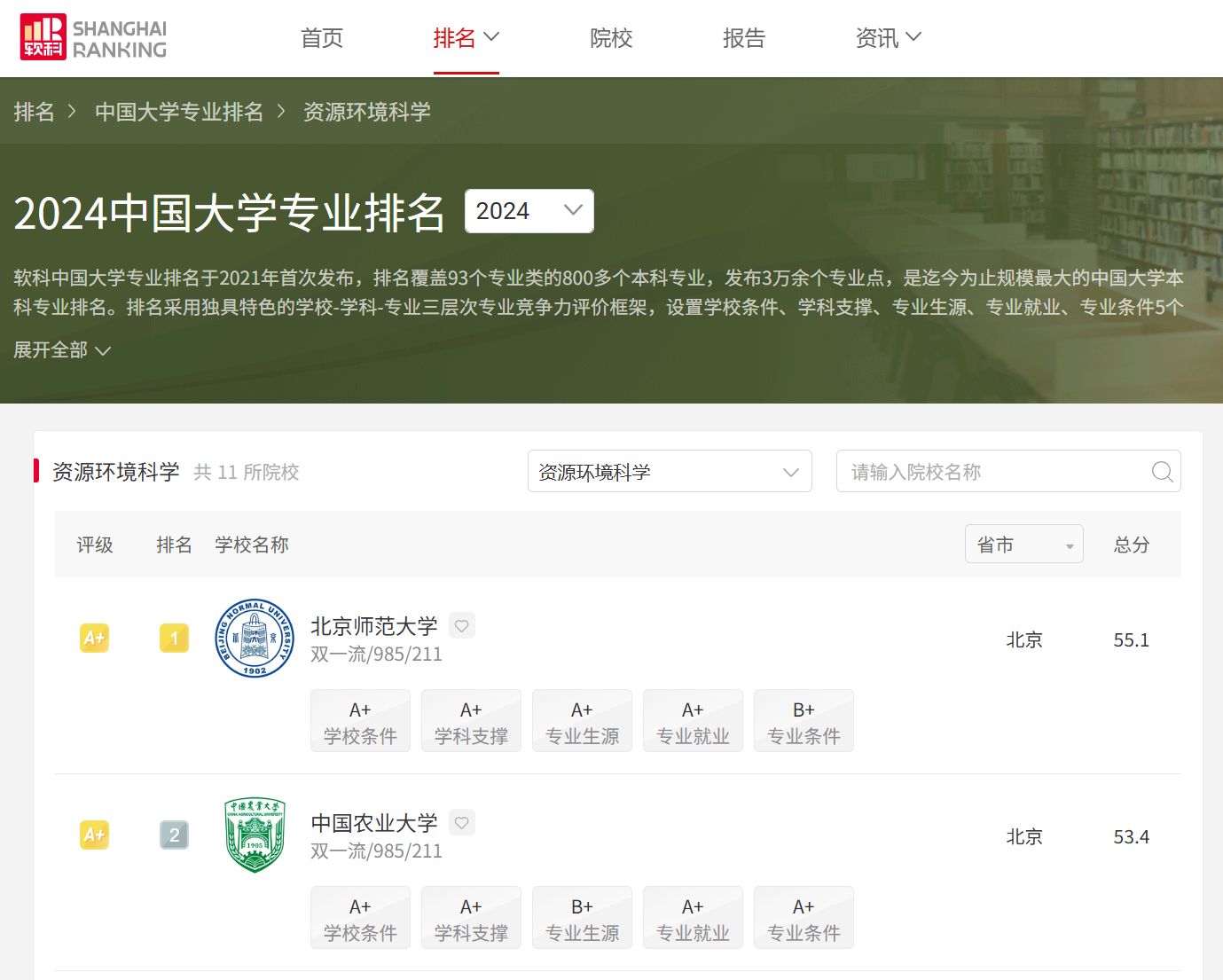1223x980 pixels.
Task: Click the Shanghai Ranking logo
Action: coord(93,37)
